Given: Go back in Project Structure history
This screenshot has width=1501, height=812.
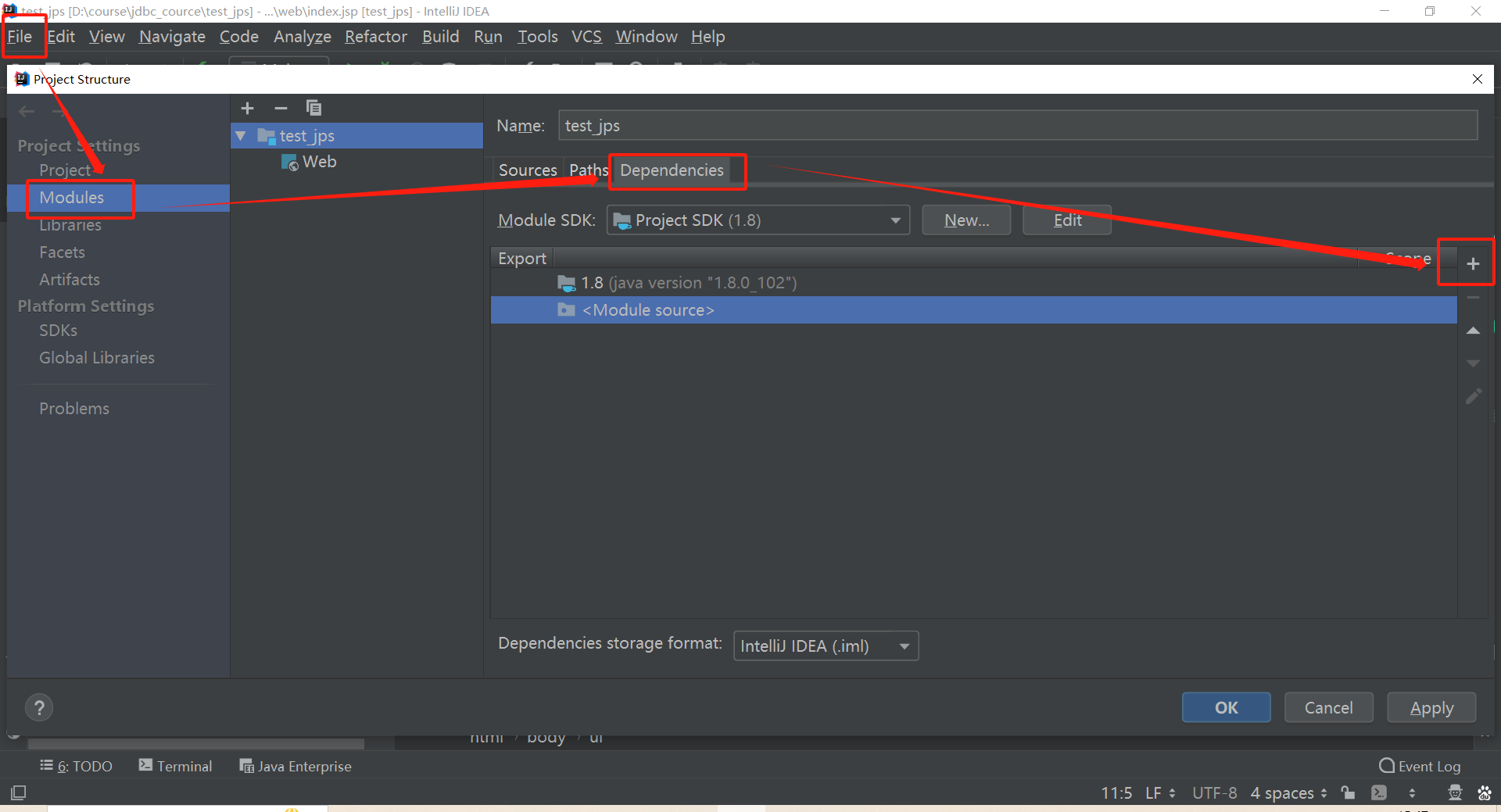Looking at the screenshot, I should [x=27, y=111].
